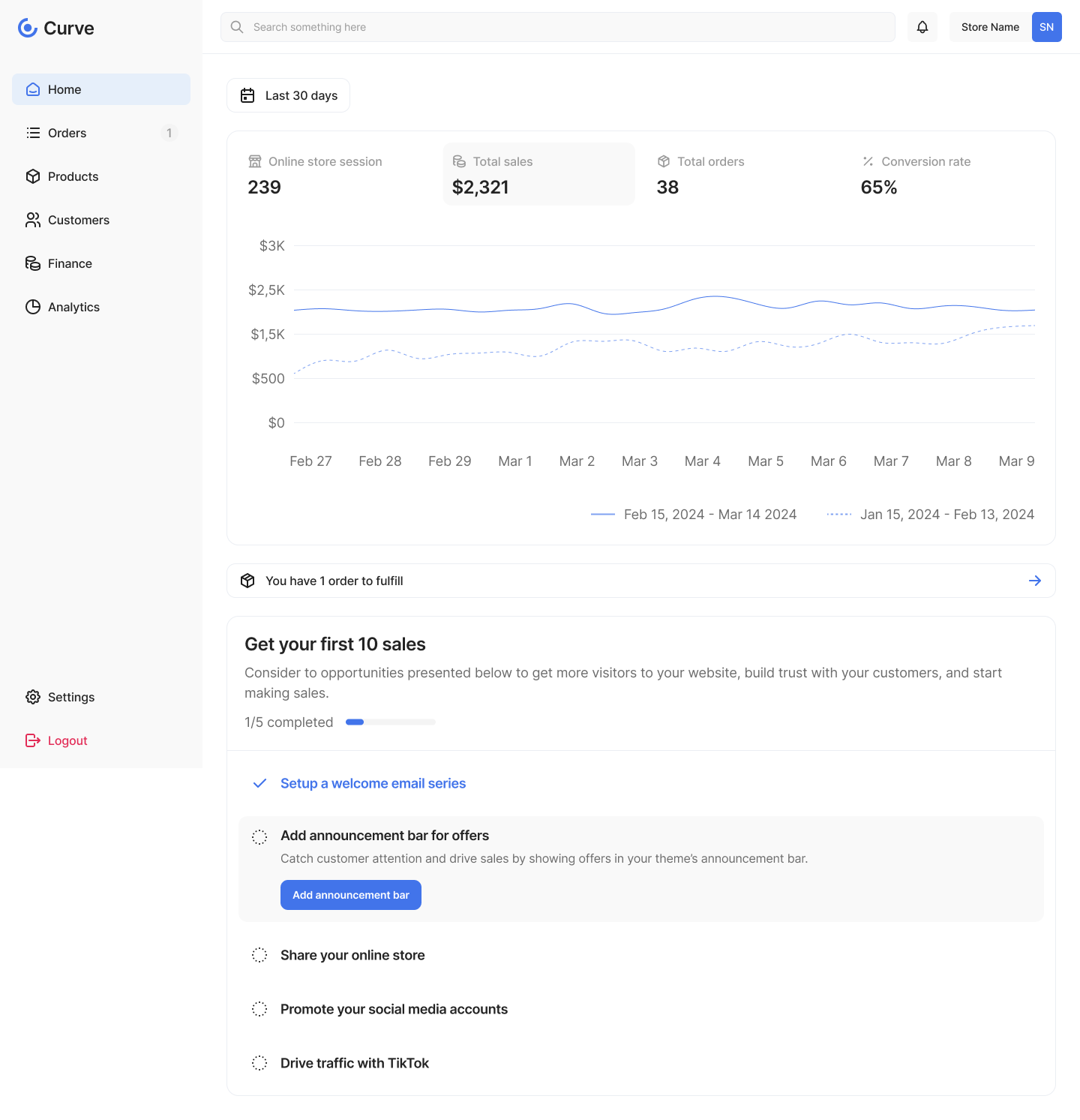Click the Analytics pie chart icon

33,307
